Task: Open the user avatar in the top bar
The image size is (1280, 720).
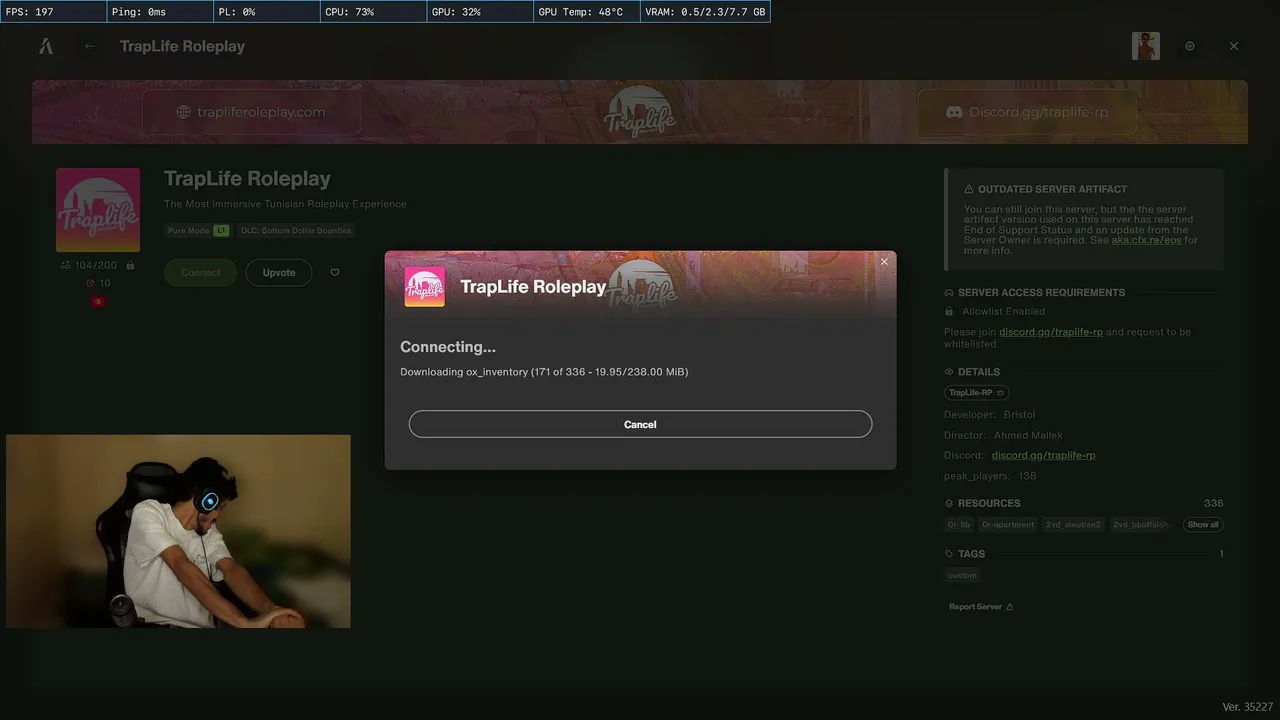Action: 1146,46
